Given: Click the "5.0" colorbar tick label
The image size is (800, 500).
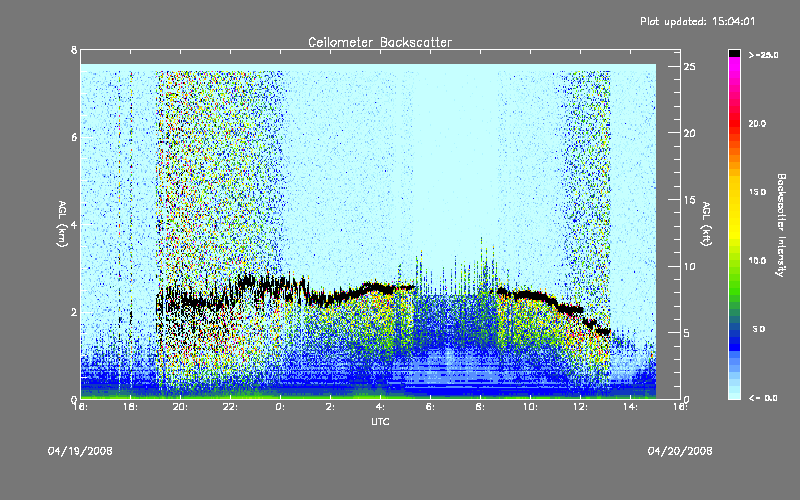Looking at the screenshot, I should (759, 329).
